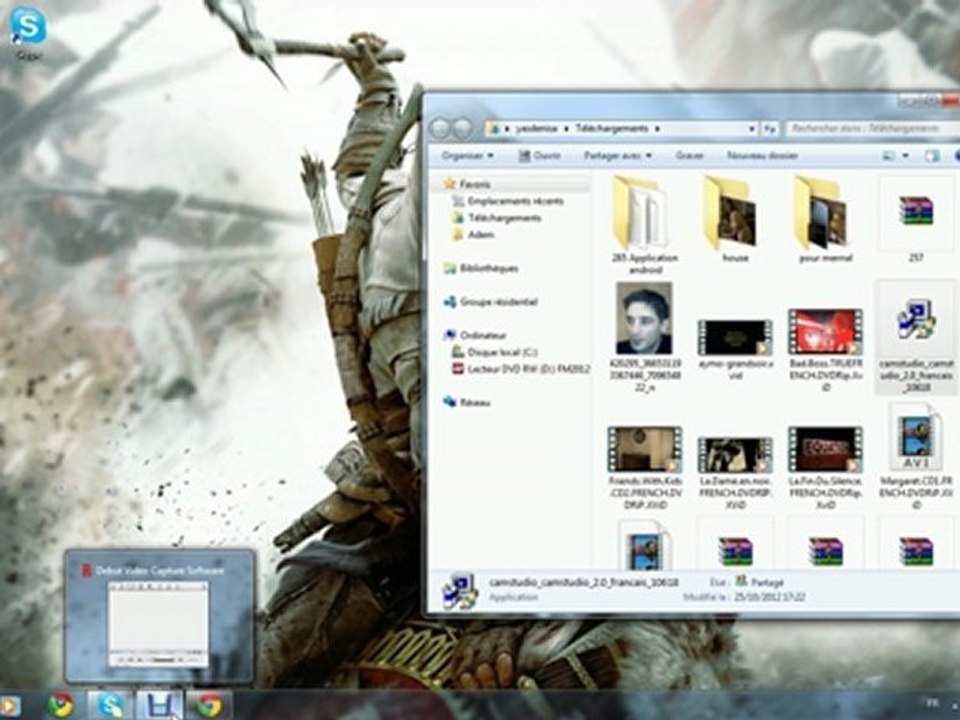
Task: Go back in Explorer navigation
Action: (440, 129)
